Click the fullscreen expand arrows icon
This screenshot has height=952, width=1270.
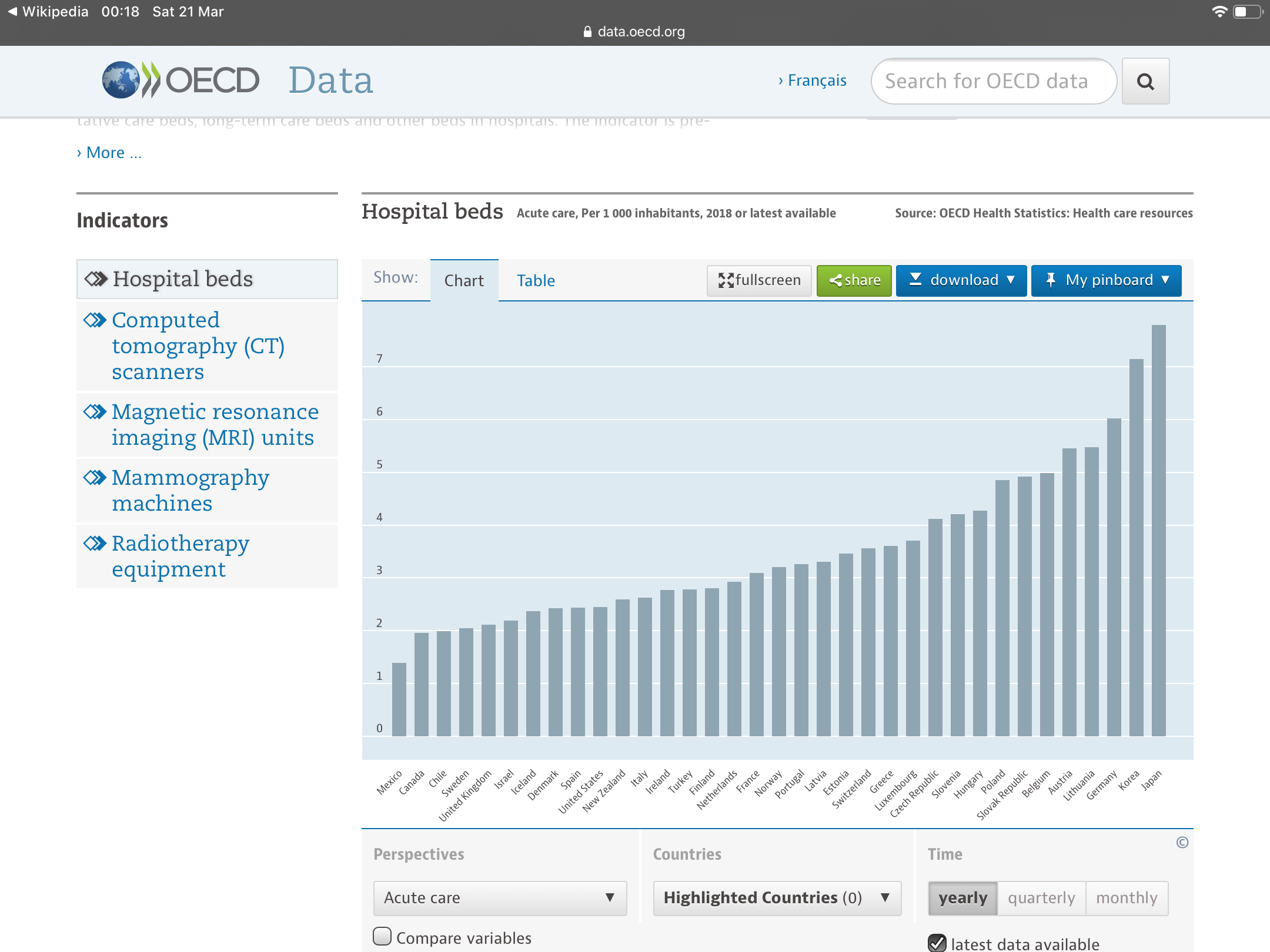726,280
